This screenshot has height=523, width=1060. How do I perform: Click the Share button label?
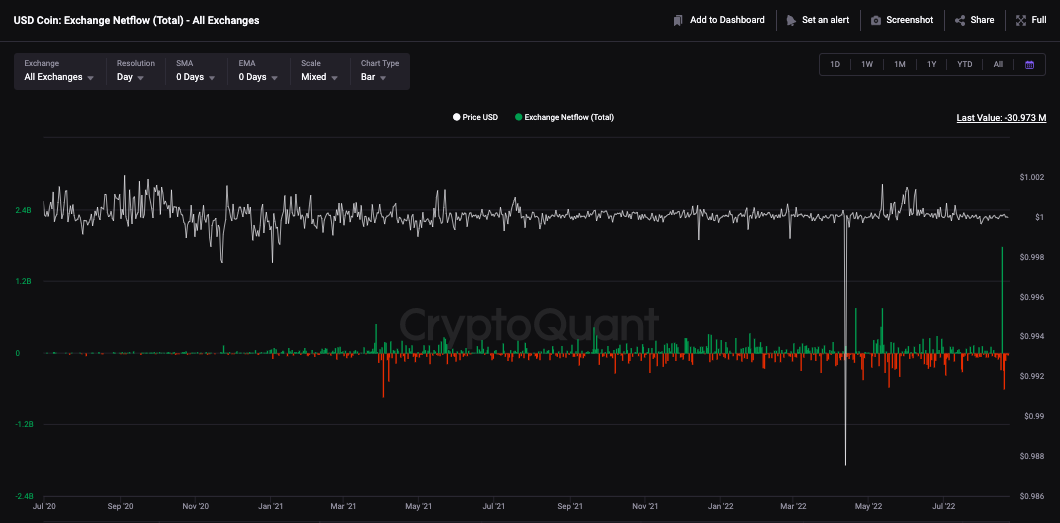pyautogui.click(x=982, y=20)
